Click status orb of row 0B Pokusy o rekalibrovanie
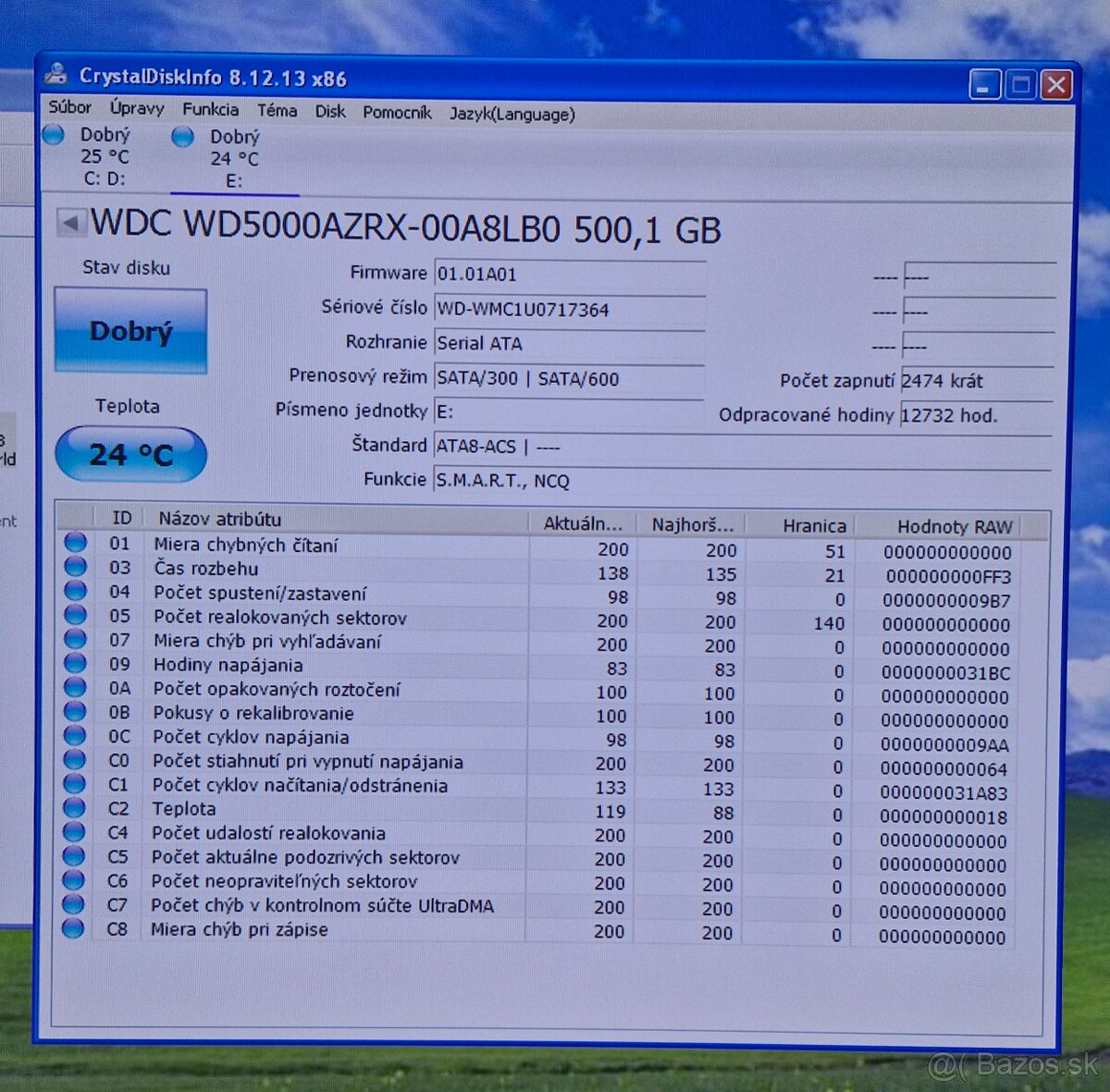 pyautogui.click(x=75, y=710)
